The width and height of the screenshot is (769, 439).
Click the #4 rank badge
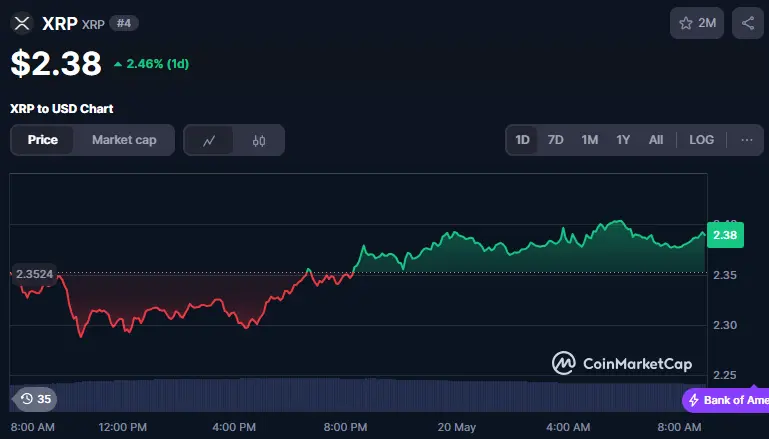tap(124, 23)
